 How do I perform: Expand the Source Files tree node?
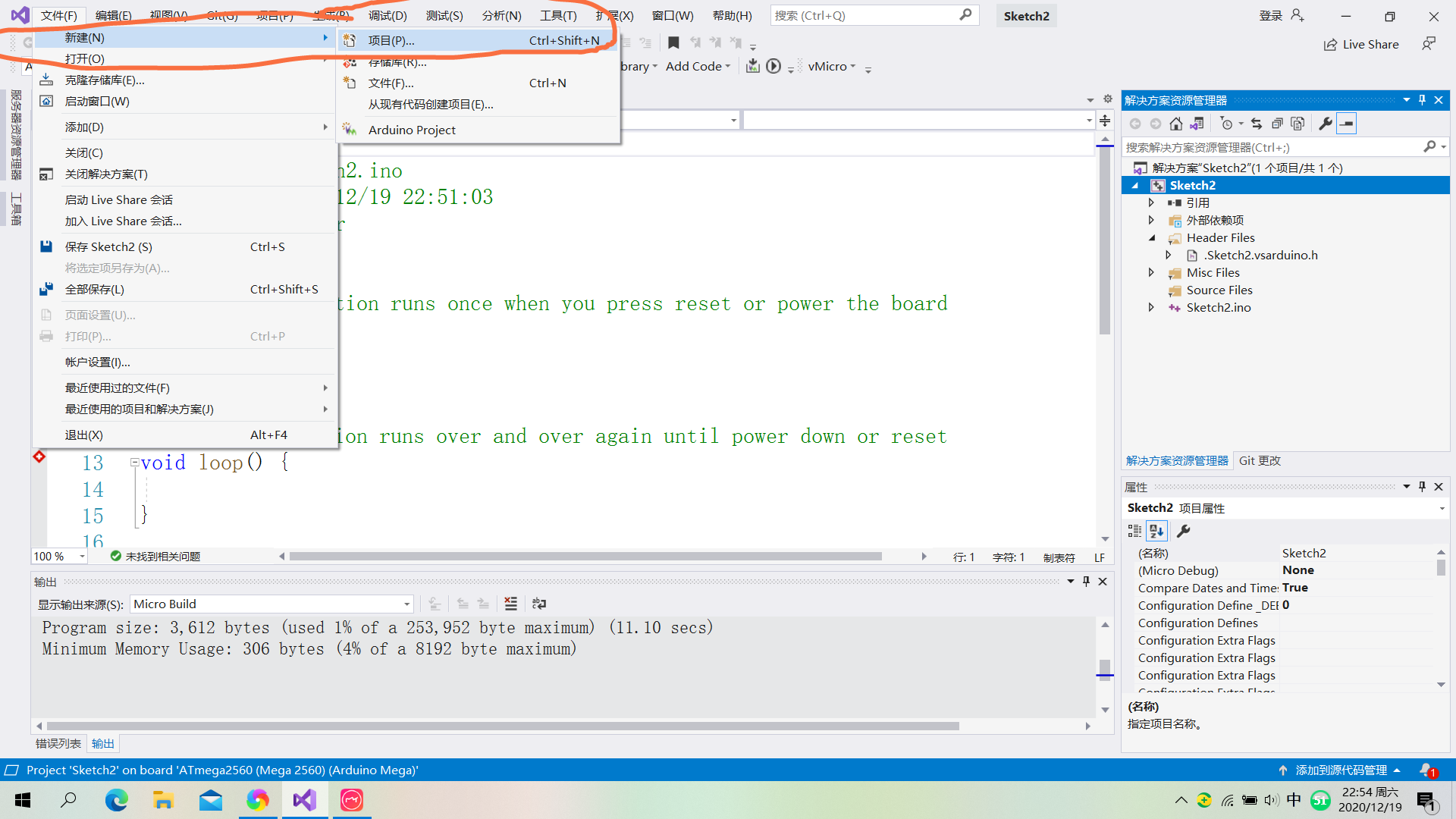coord(1151,290)
